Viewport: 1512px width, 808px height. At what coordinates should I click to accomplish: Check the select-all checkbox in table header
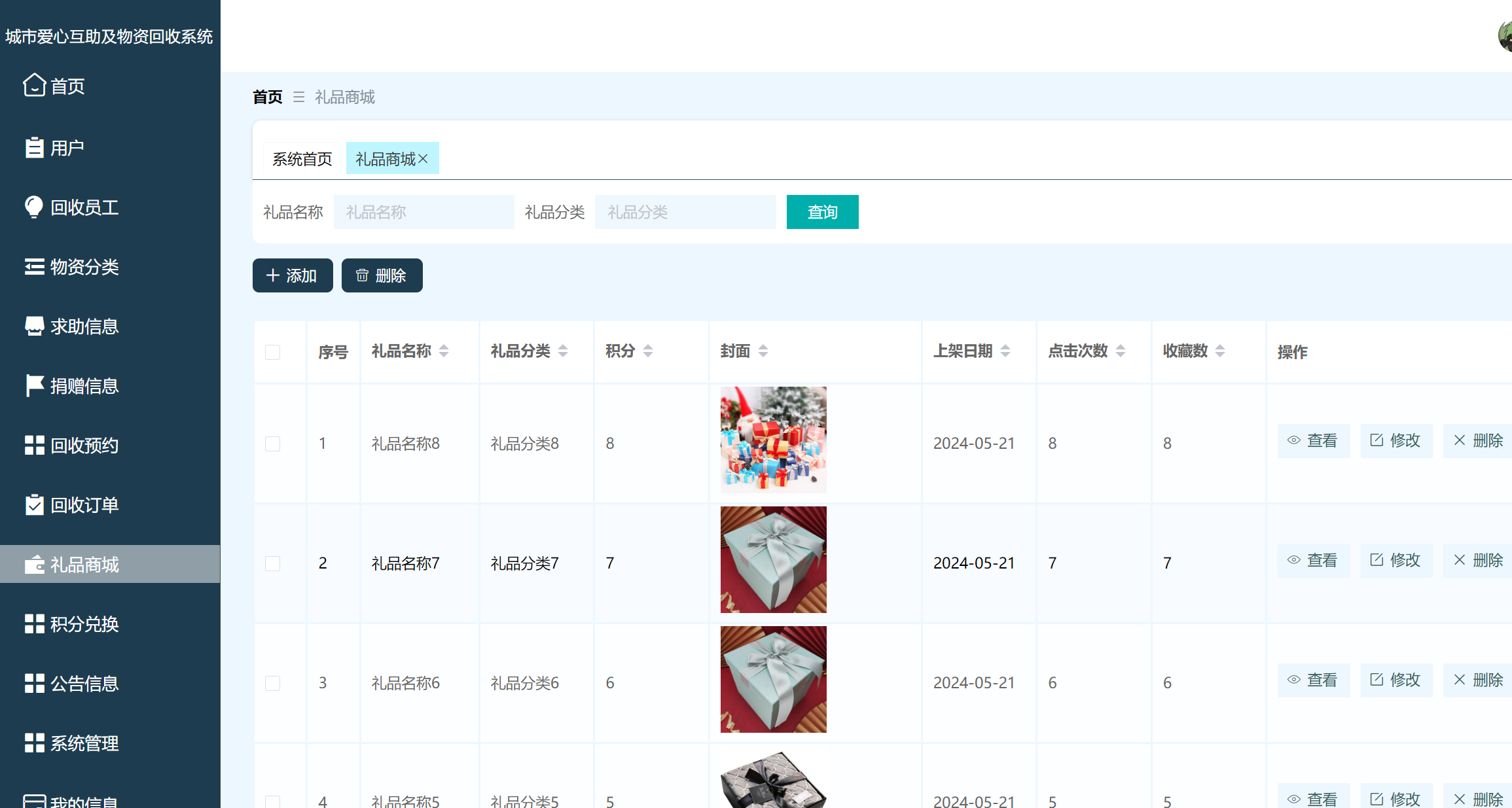tap(273, 352)
